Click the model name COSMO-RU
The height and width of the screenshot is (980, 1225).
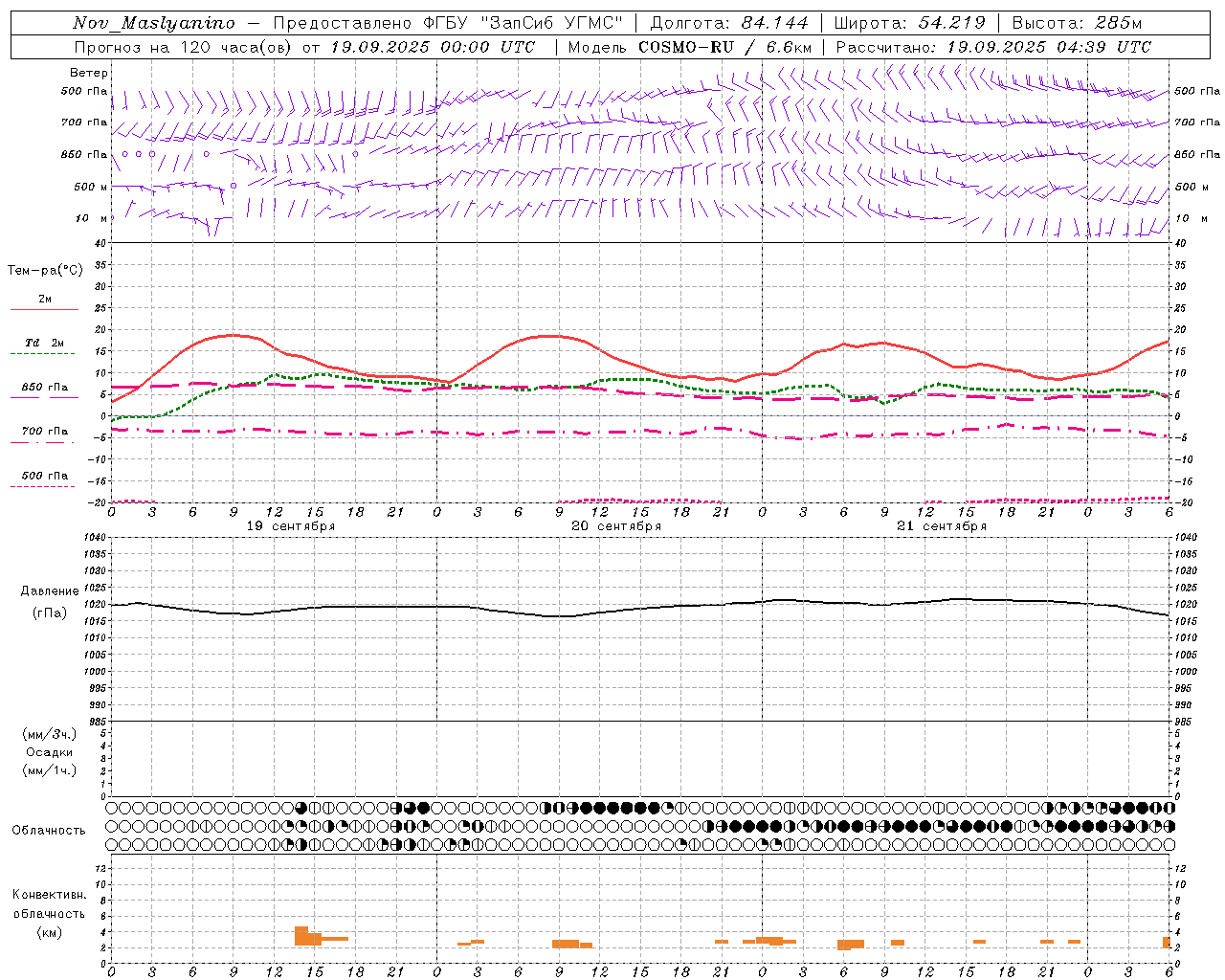click(684, 47)
